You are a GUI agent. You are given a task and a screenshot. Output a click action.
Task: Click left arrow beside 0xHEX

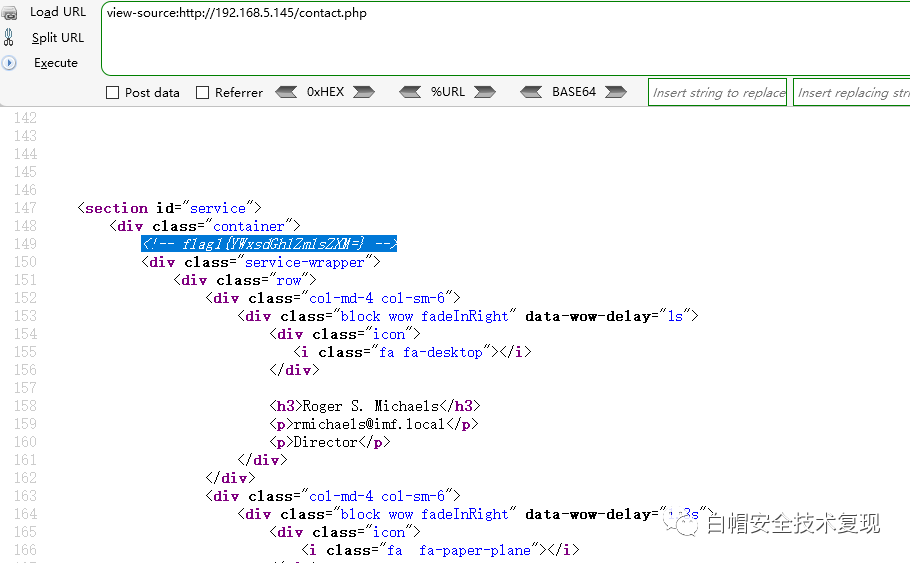(x=286, y=92)
